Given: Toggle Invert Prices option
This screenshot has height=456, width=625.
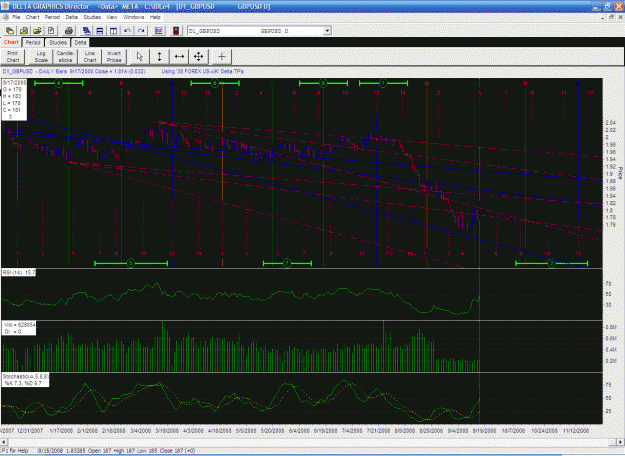Looking at the screenshot, I should [x=114, y=57].
